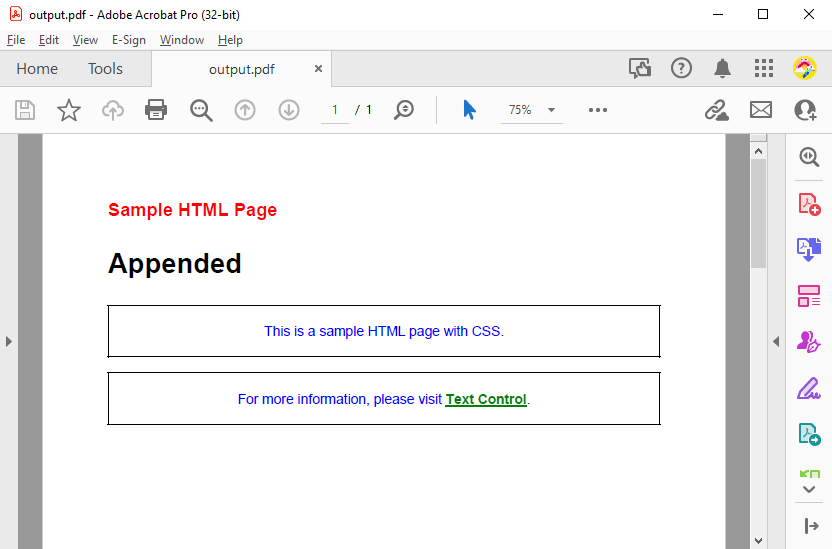
Task: Close the output.pdf tab
Action: [x=318, y=68]
